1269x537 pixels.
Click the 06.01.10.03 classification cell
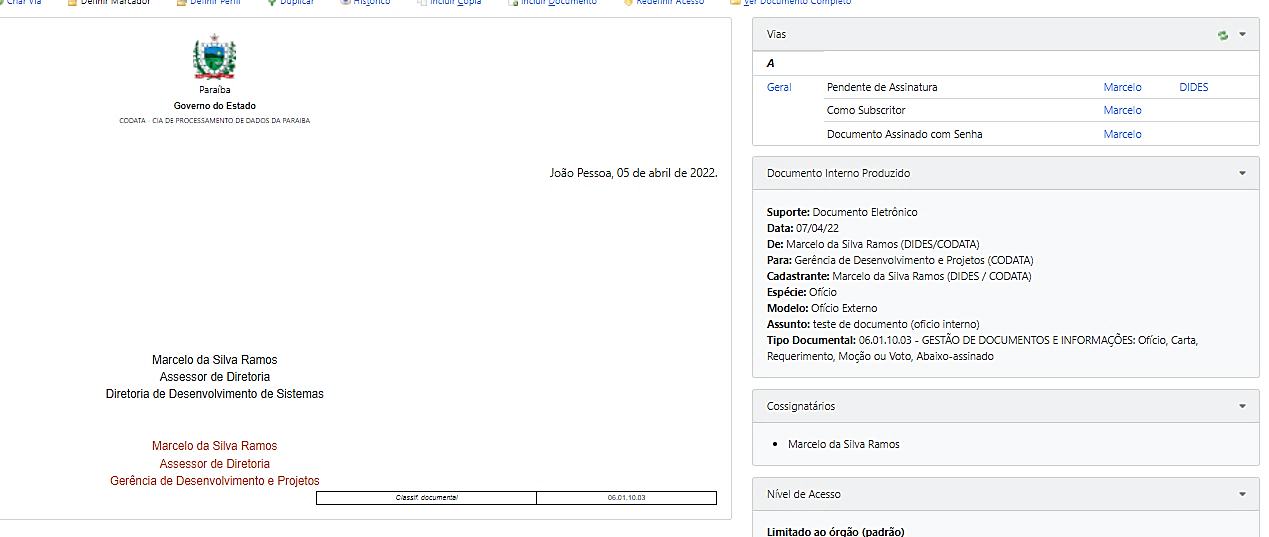(626, 498)
